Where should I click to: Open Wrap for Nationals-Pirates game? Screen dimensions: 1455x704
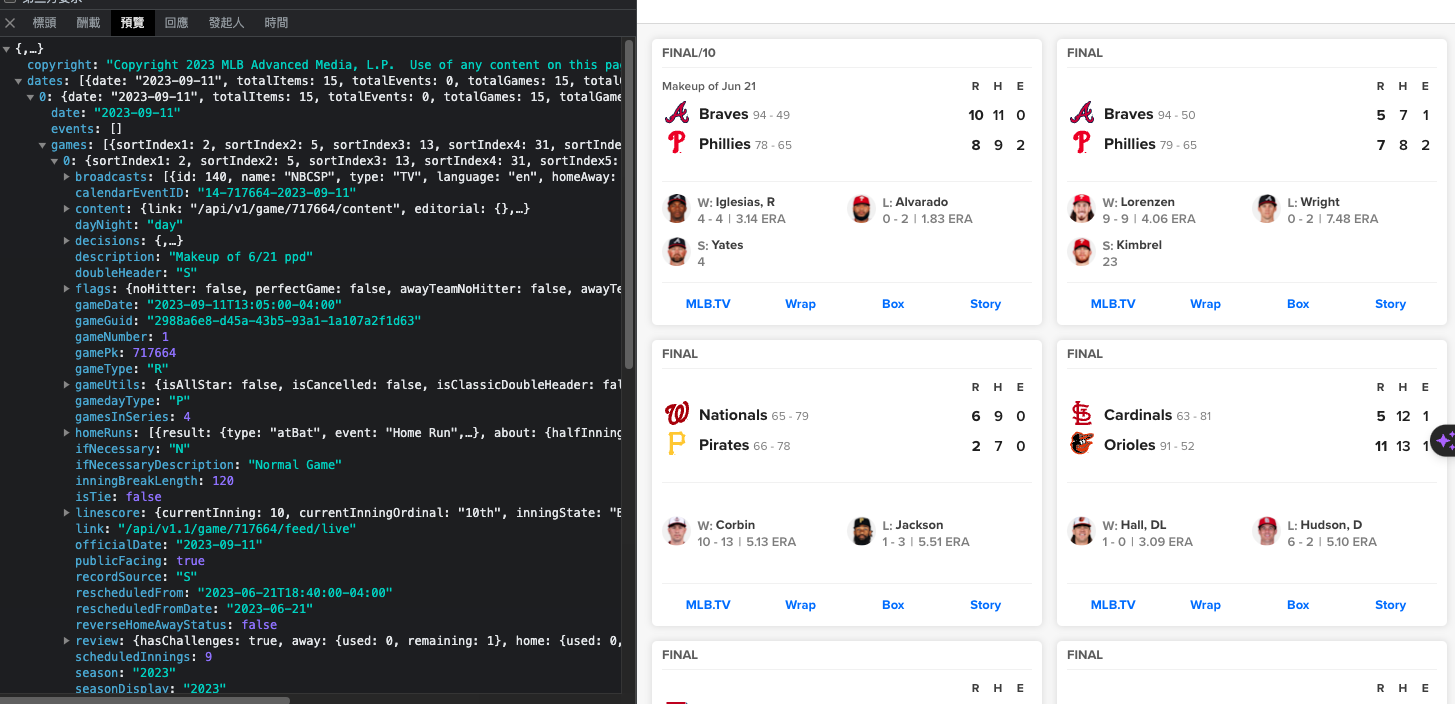click(800, 605)
